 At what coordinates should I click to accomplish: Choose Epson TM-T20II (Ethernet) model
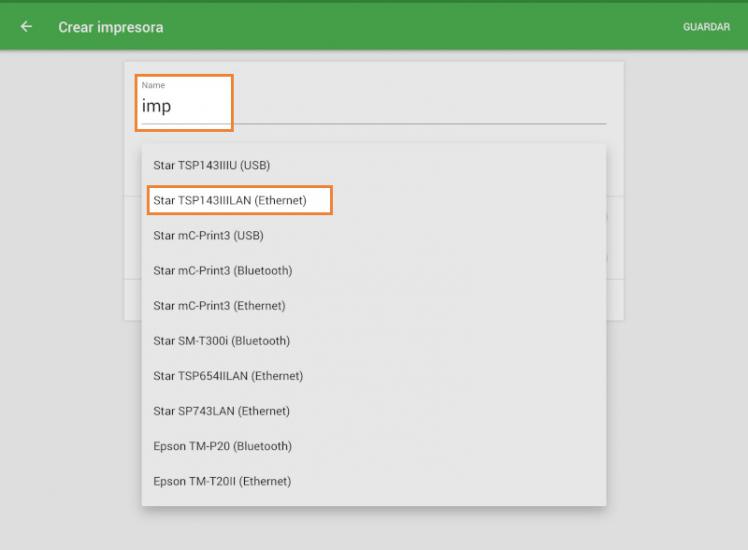tap(222, 481)
